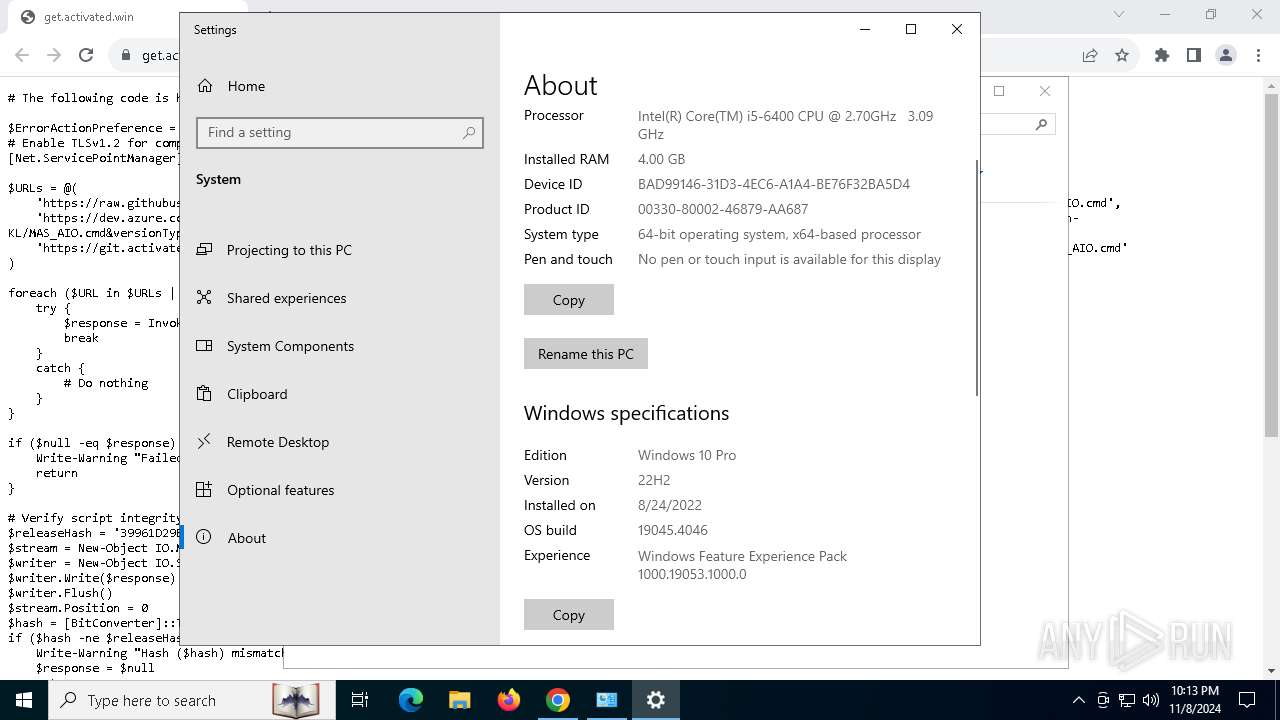This screenshot has height=720, width=1280.
Task: Open network icon in system tray
Action: (x=1127, y=700)
